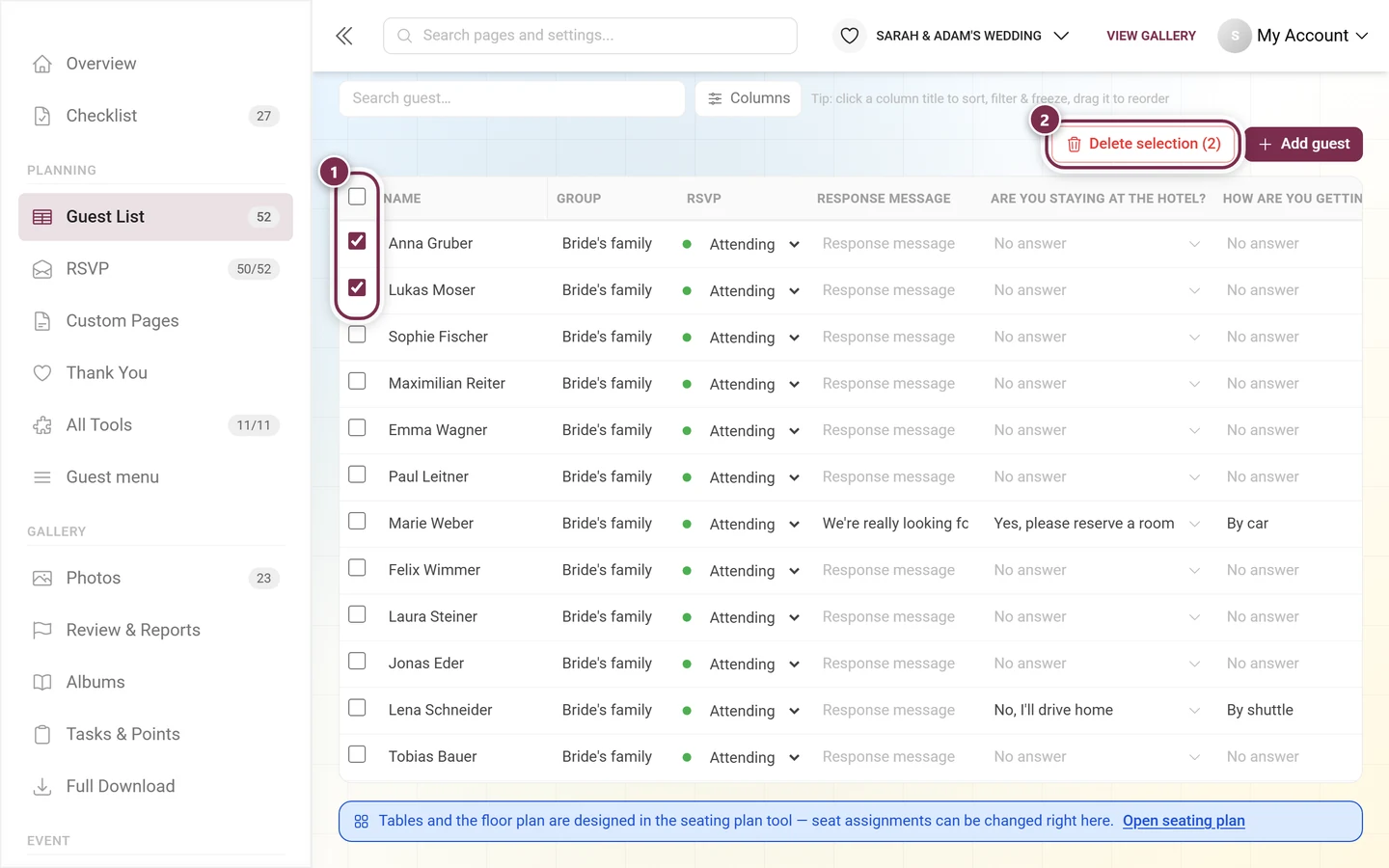Click VIEW GALLERY link
This screenshot has height=868, width=1389.
tap(1151, 36)
